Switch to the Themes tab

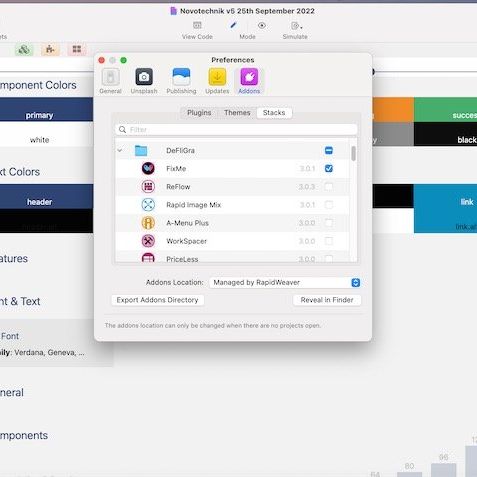click(x=237, y=113)
